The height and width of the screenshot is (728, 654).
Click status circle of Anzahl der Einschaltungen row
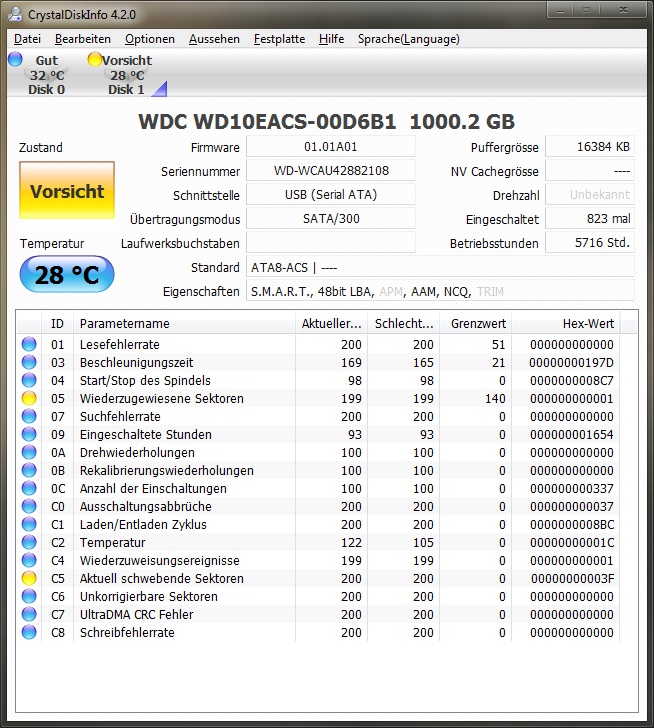click(x=29, y=488)
